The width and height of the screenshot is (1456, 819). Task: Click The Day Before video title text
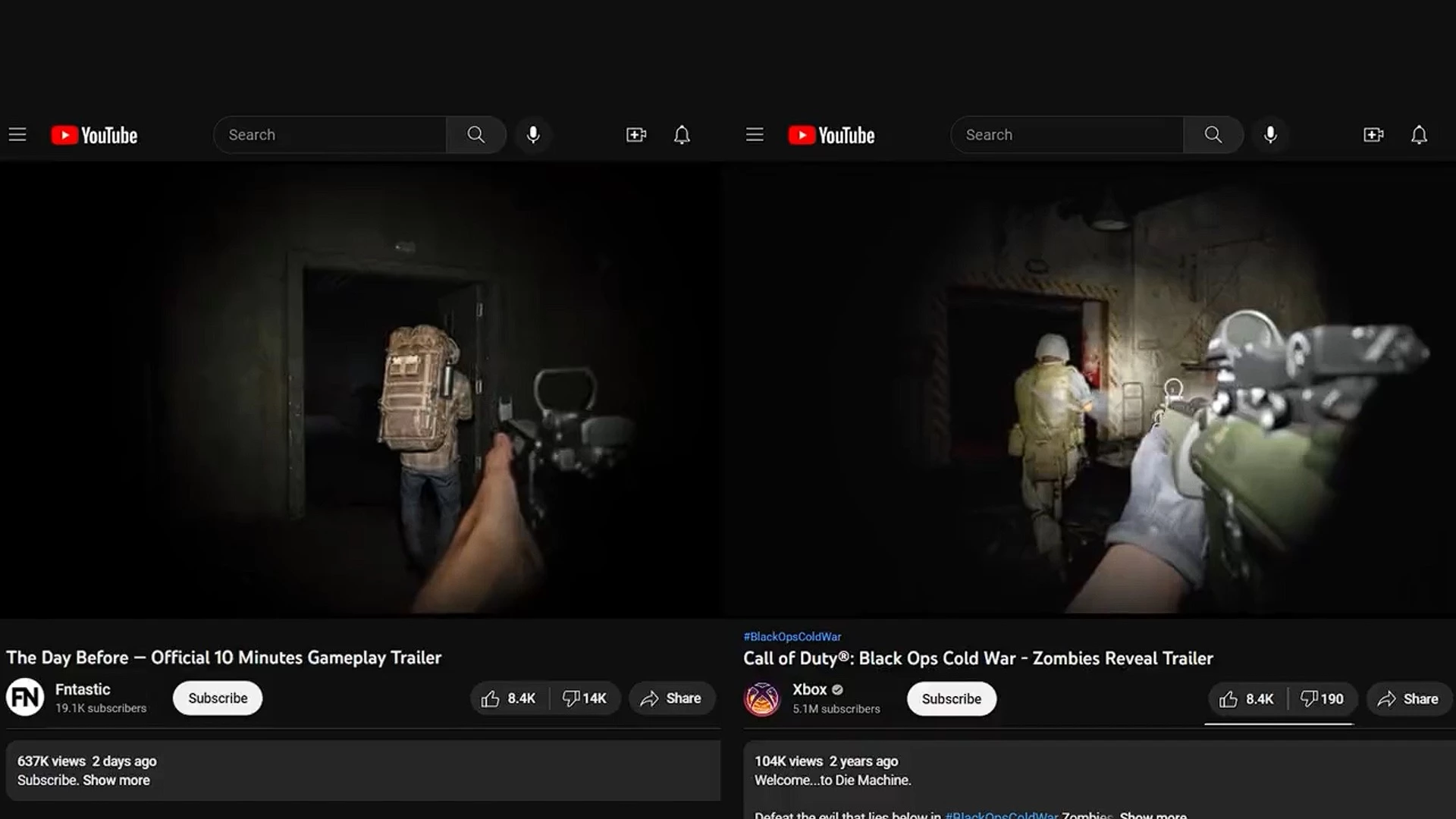pyautogui.click(x=224, y=657)
